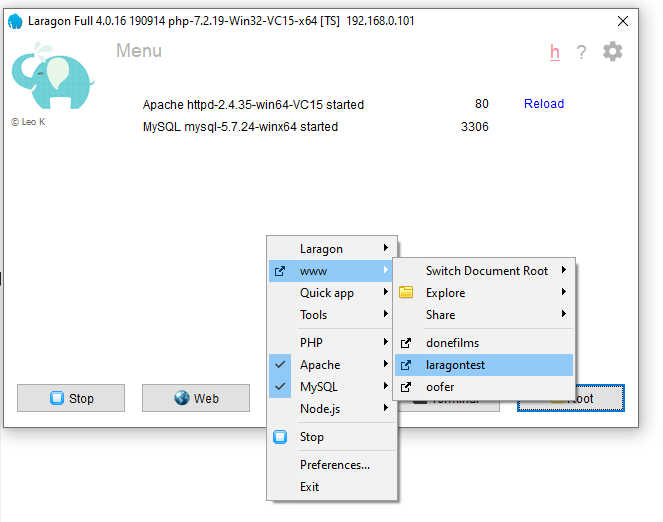Viewport: 663px width, 522px height.
Task: Open the Laragon menu entry
Action: click(332, 249)
